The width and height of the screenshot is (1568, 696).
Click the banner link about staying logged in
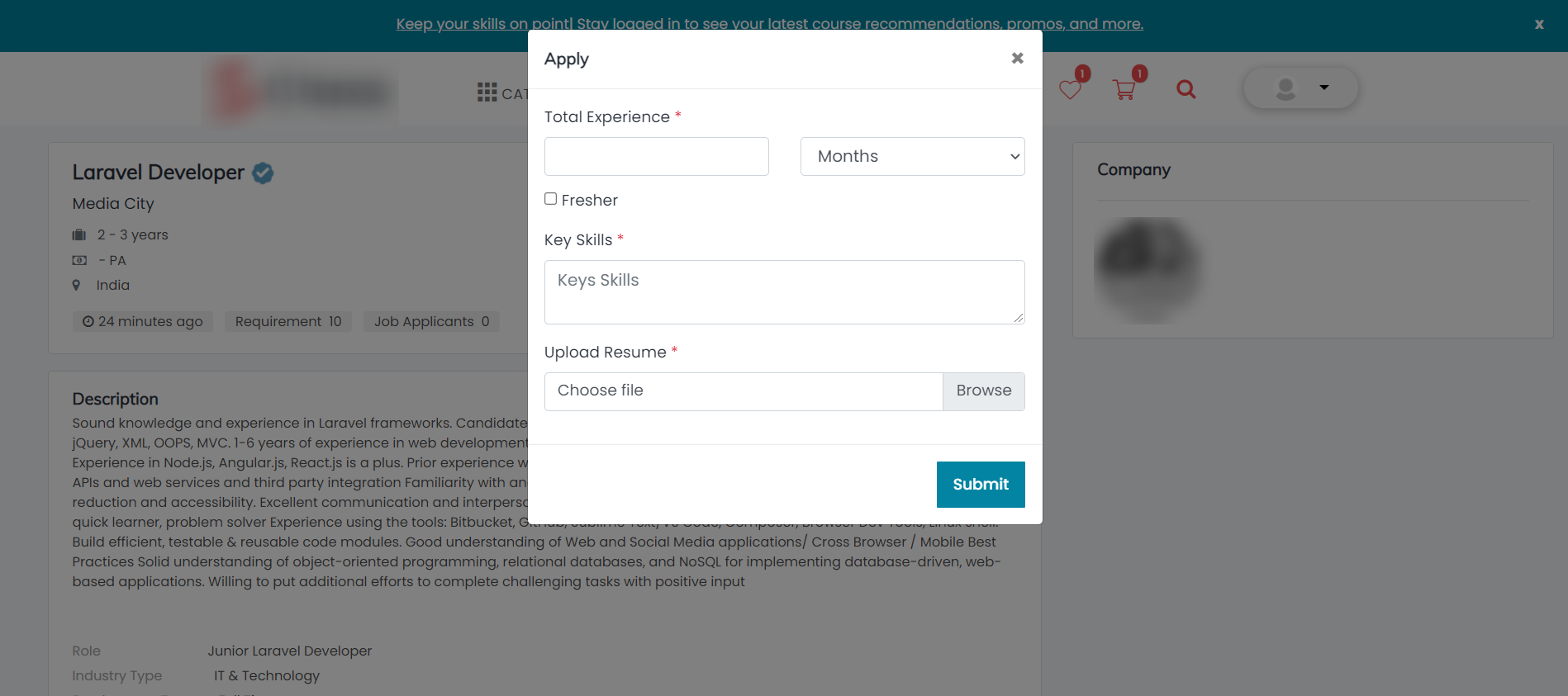pos(769,24)
